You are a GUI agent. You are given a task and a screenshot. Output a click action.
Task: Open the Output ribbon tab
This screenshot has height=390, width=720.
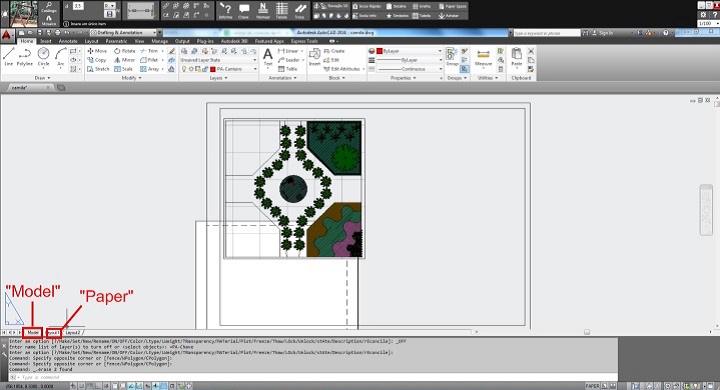[182, 41]
